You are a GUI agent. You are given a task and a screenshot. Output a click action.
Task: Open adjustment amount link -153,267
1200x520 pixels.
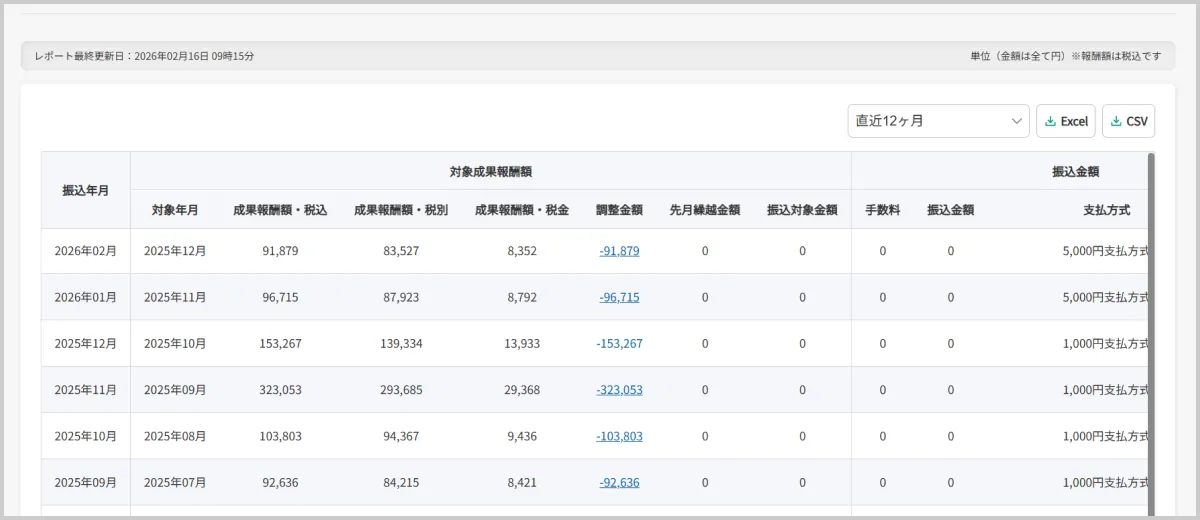click(619, 343)
